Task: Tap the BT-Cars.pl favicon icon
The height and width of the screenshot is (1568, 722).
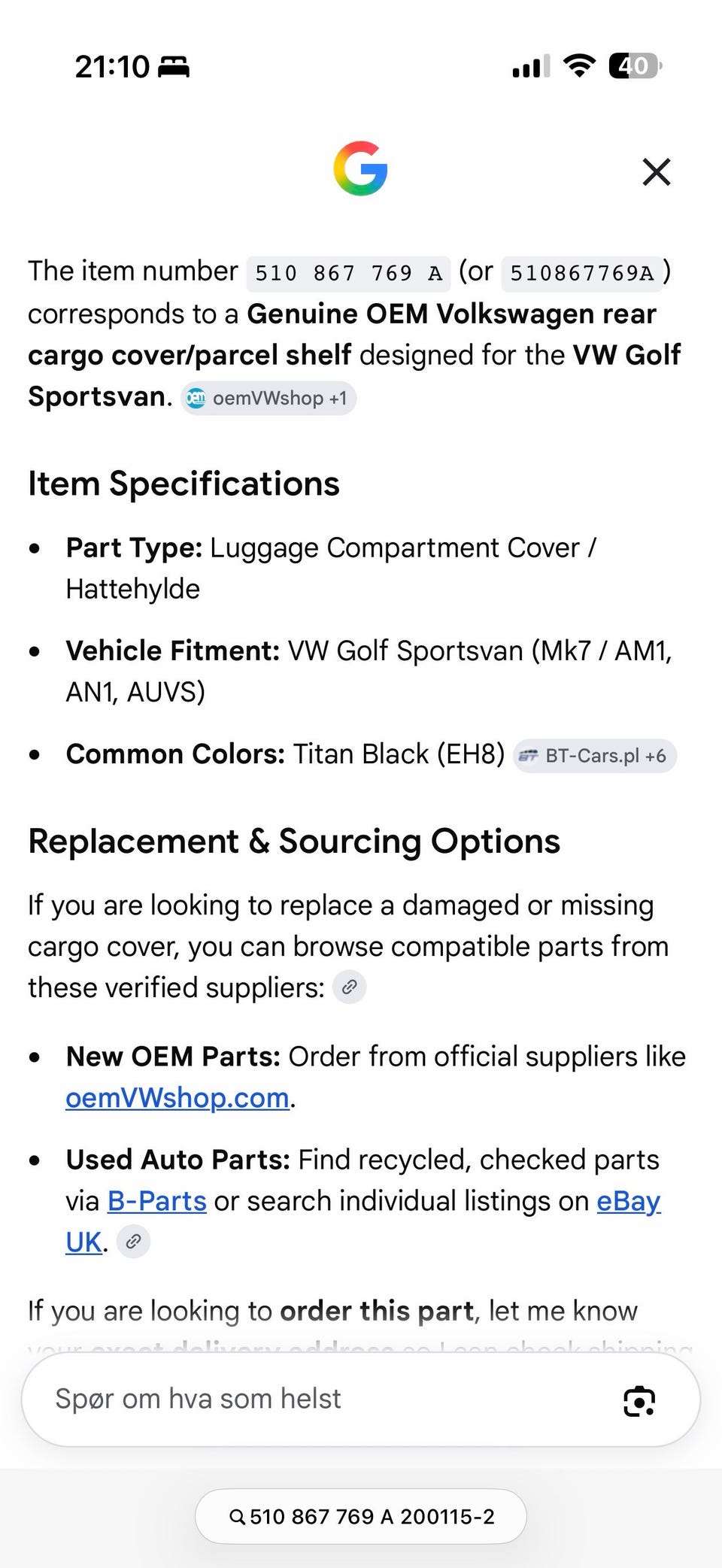Action: [529, 756]
